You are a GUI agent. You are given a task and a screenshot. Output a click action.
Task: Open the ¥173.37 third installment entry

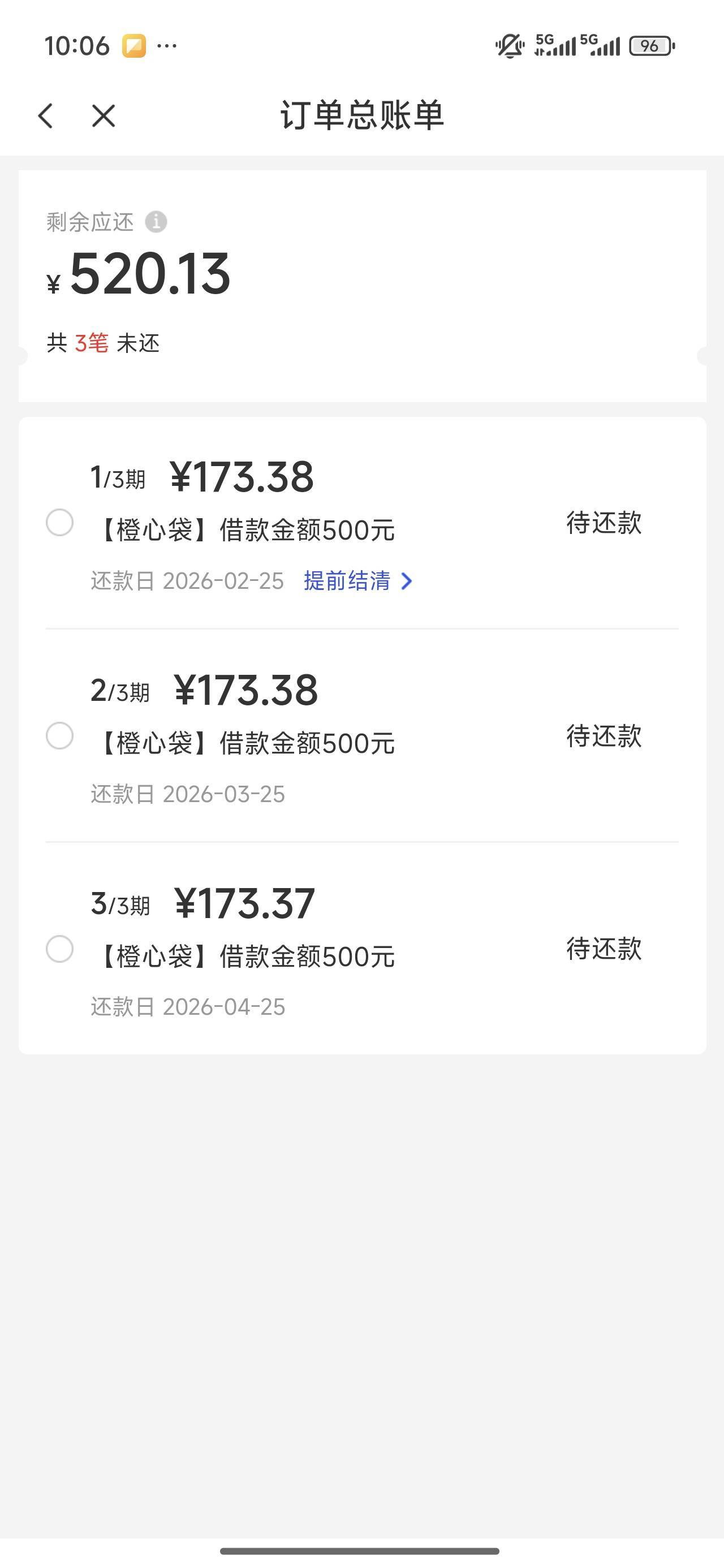244,903
